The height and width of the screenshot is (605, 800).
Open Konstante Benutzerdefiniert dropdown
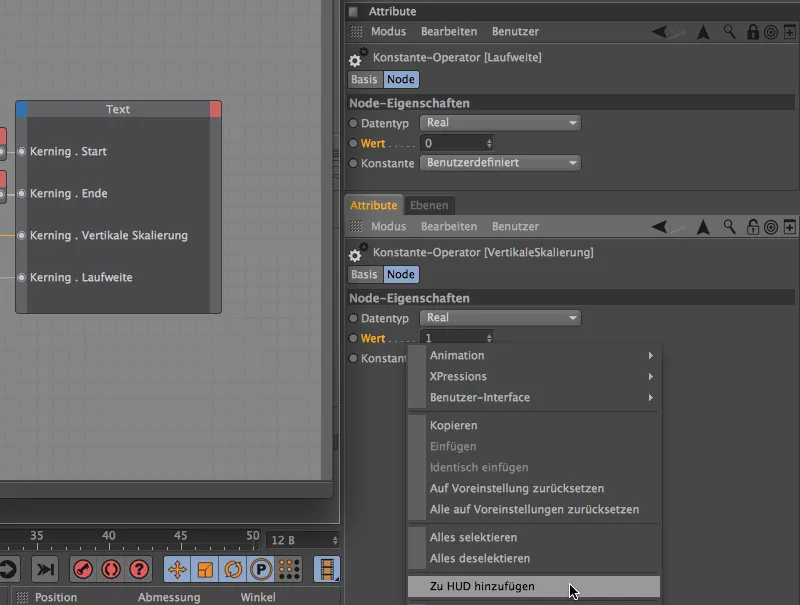500,163
